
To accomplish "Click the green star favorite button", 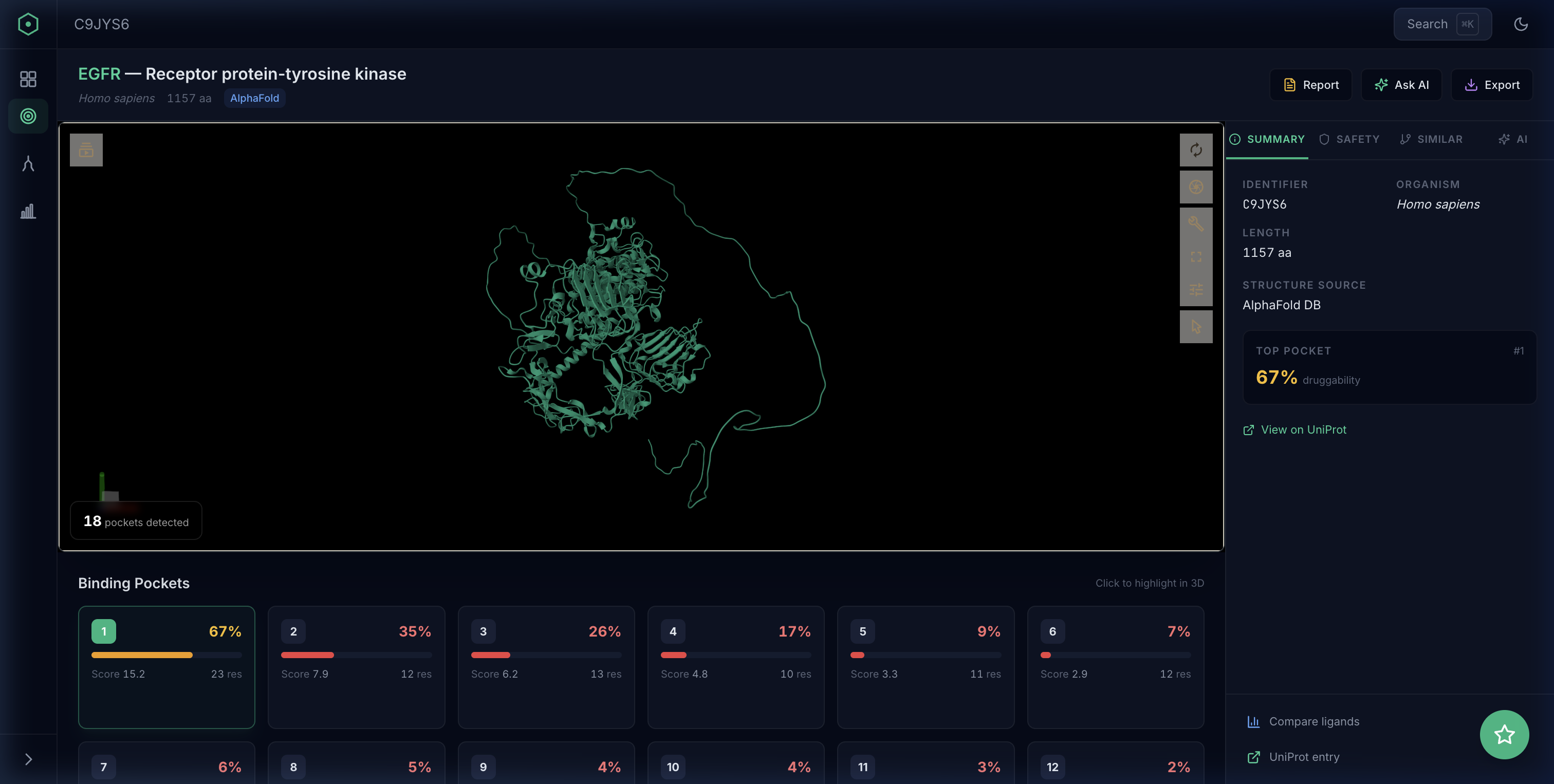I will 1504,734.
